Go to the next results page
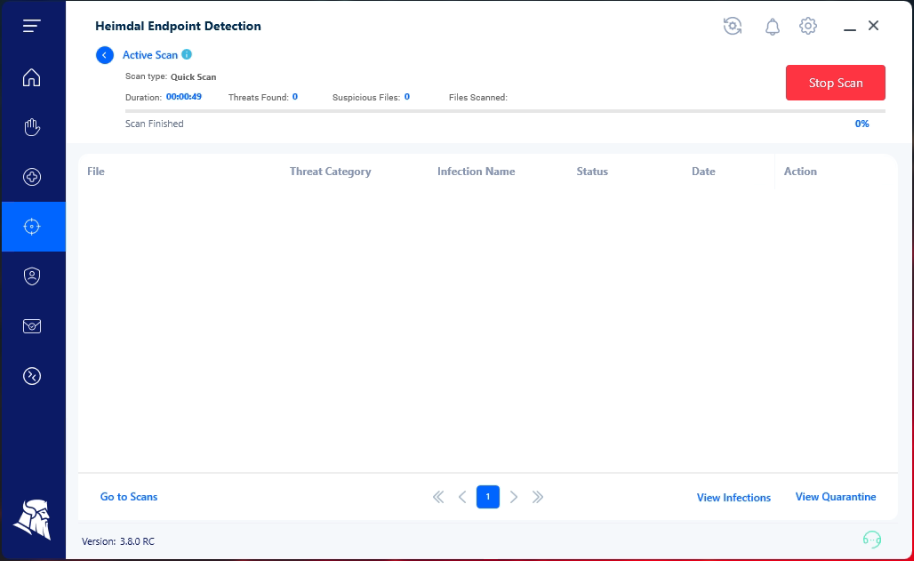The height and width of the screenshot is (561, 914). pyautogui.click(x=514, y=497)
